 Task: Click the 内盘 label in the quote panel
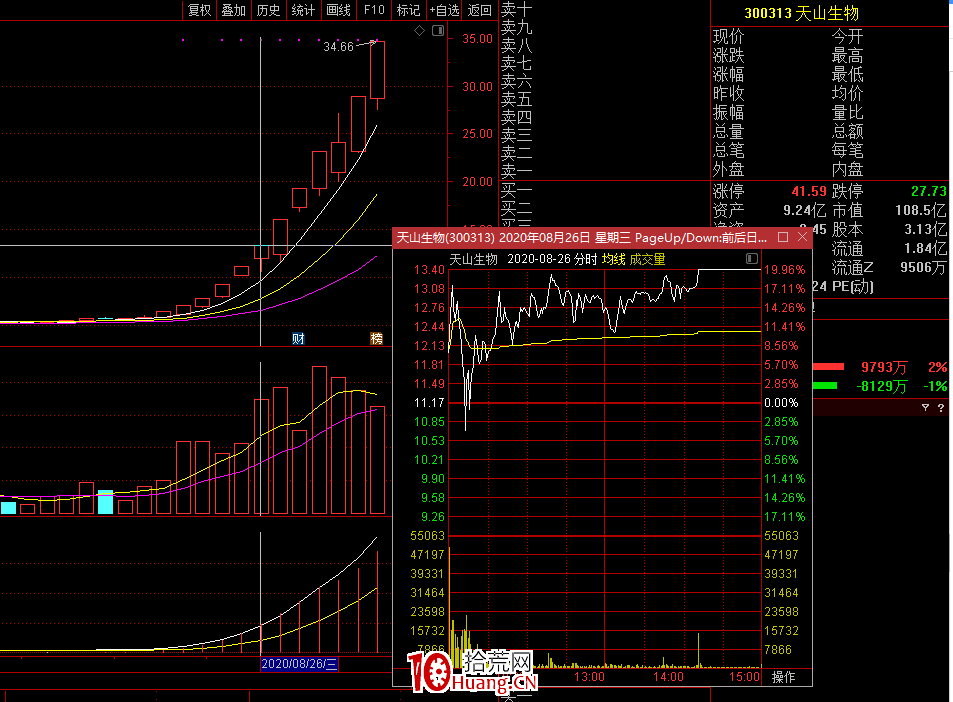point(847,169)
